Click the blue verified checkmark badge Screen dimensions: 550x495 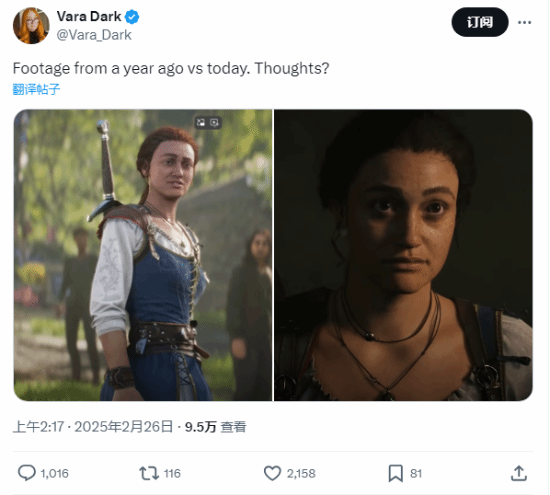pyautogui.click(x=132, y=17)
